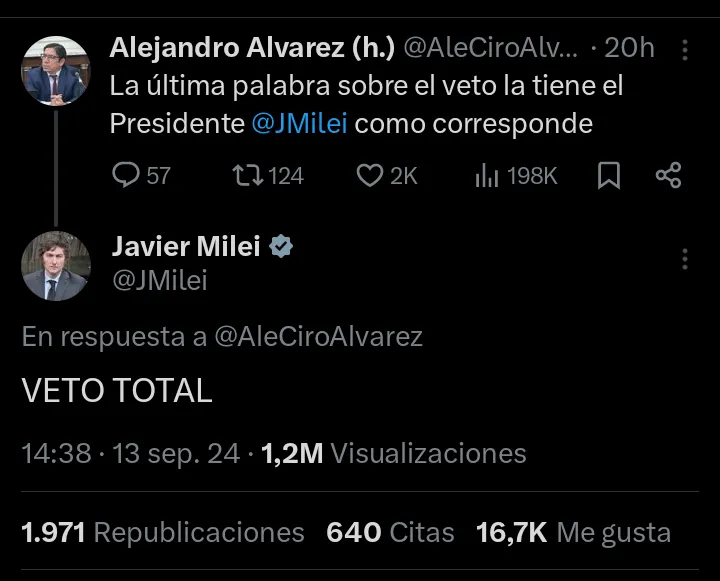Like Alejandro Alvarez's tweet via heart icon
This screenshot has width=720, height=581.
pyautogui.click(x=370, y=176)
